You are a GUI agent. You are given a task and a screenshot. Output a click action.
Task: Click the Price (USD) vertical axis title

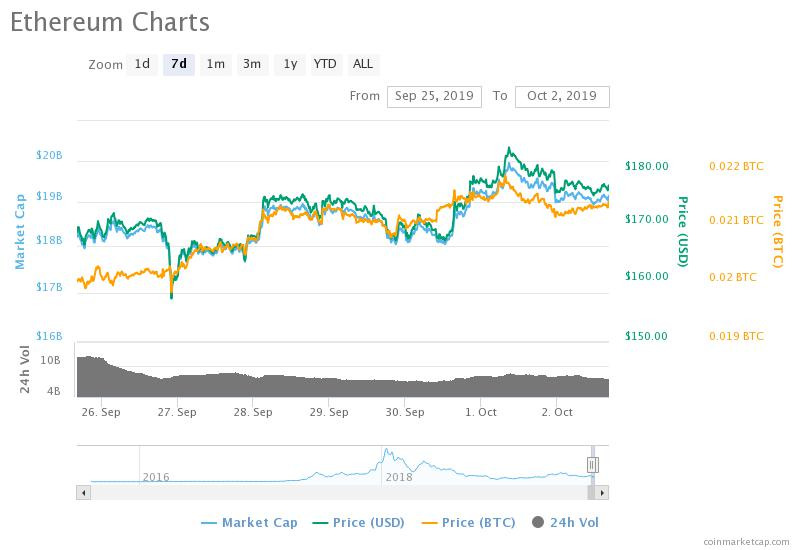683,231
